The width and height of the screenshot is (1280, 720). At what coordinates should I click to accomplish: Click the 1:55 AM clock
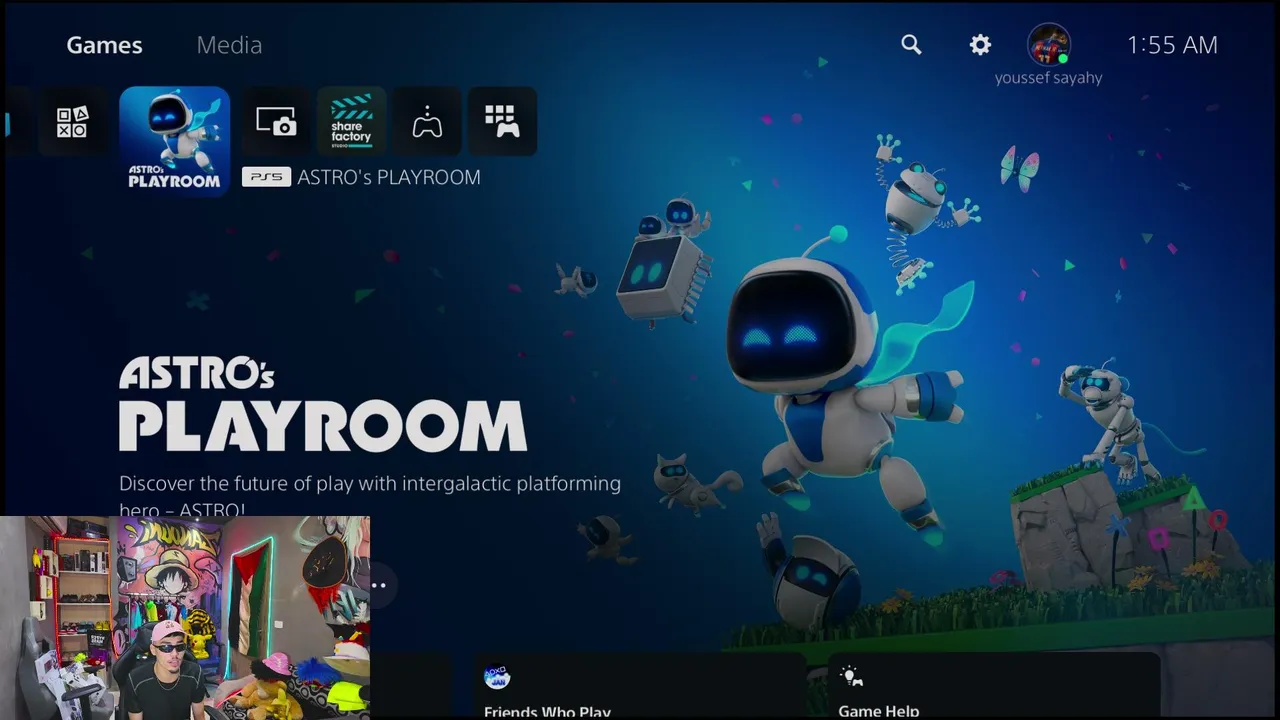[x=1172, y=45]
